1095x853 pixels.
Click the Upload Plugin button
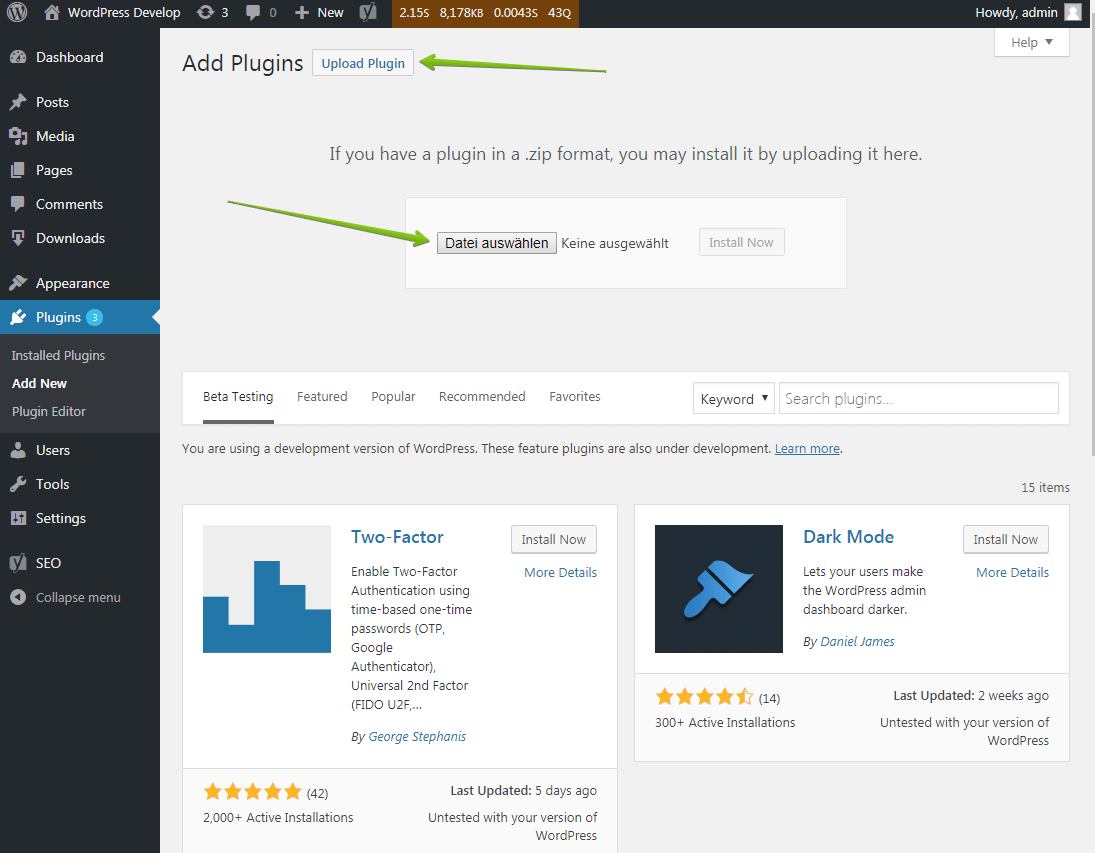coord(363,63)
